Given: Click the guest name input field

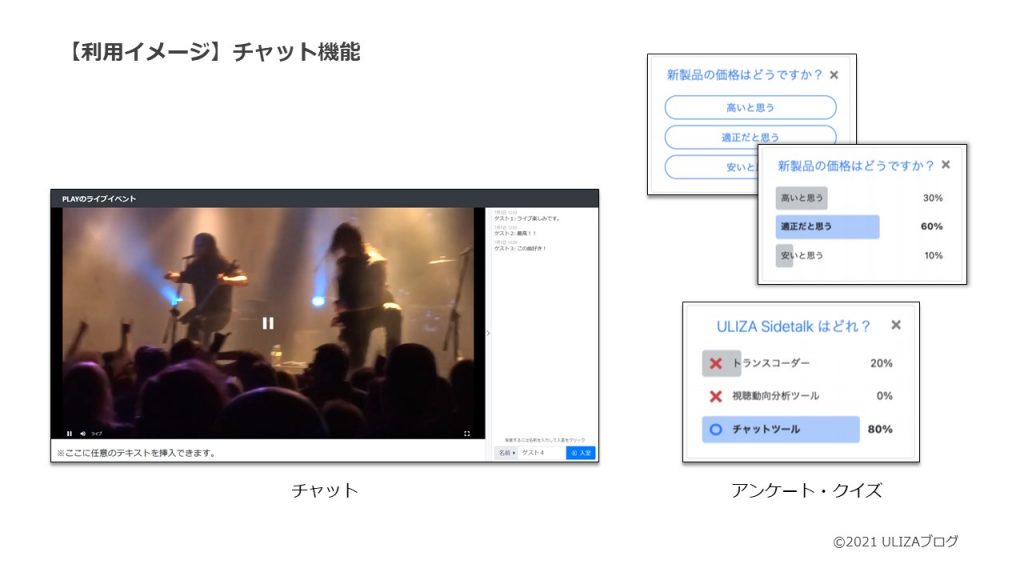Looking at the screenshot, I should point(541,453).
